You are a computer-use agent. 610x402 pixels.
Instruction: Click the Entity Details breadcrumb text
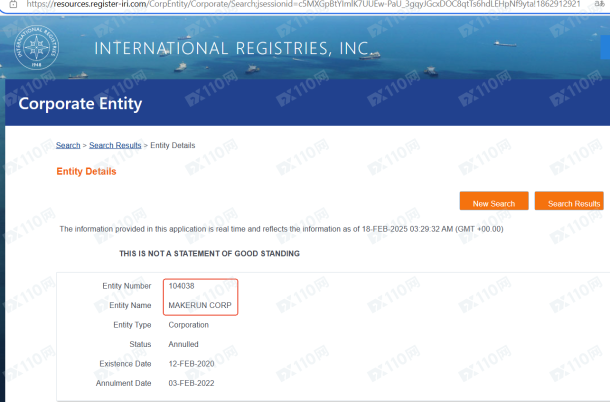[x=173, y=145]
